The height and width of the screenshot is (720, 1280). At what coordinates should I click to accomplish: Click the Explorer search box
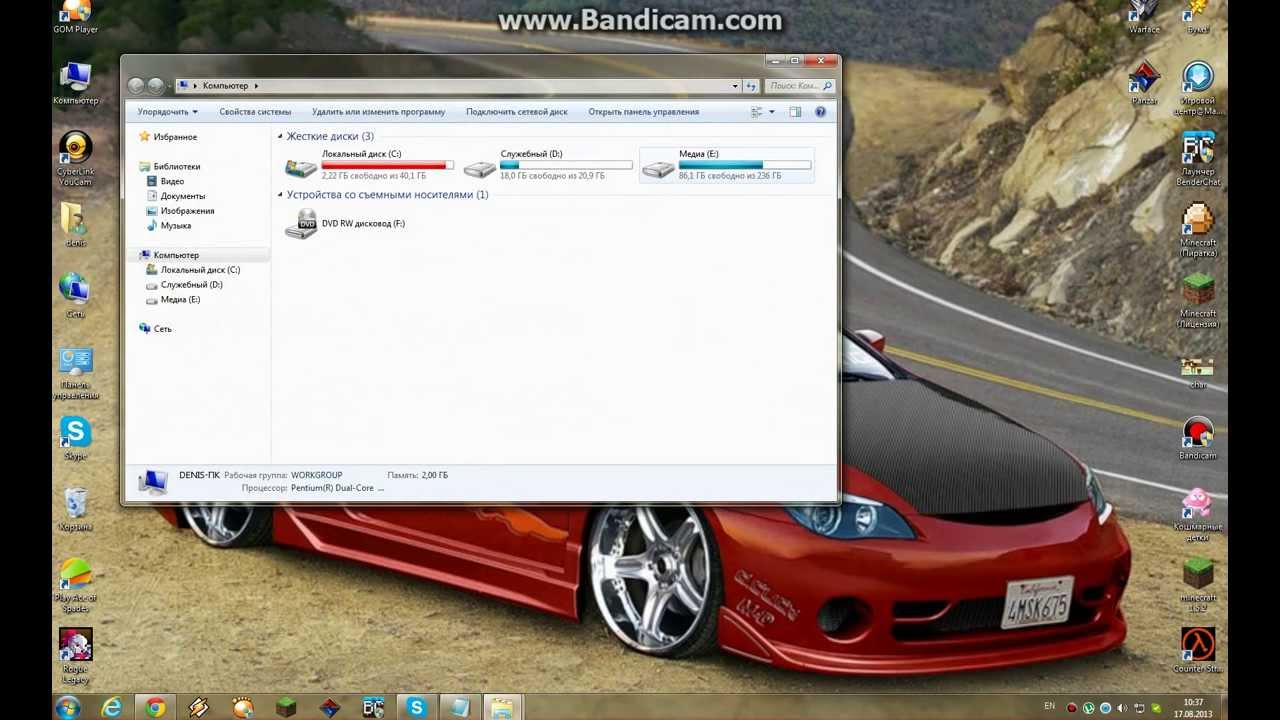tap(800, 86)
